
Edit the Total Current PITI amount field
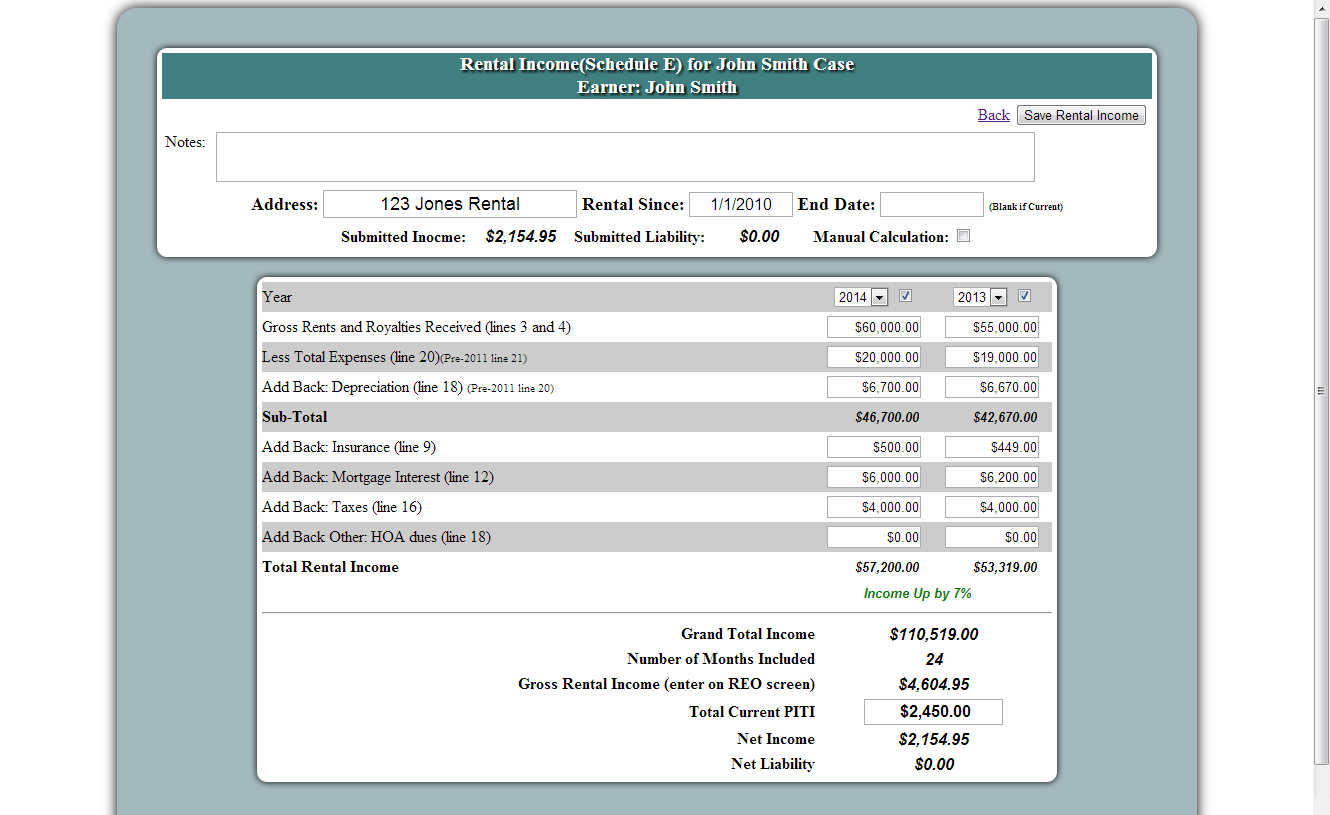[932, 711]
